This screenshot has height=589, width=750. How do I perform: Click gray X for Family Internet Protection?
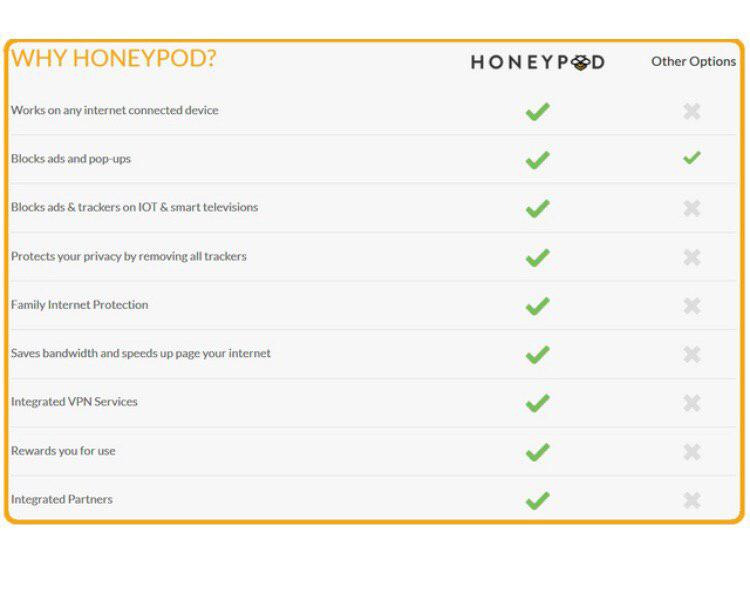[x=692, y=306]
